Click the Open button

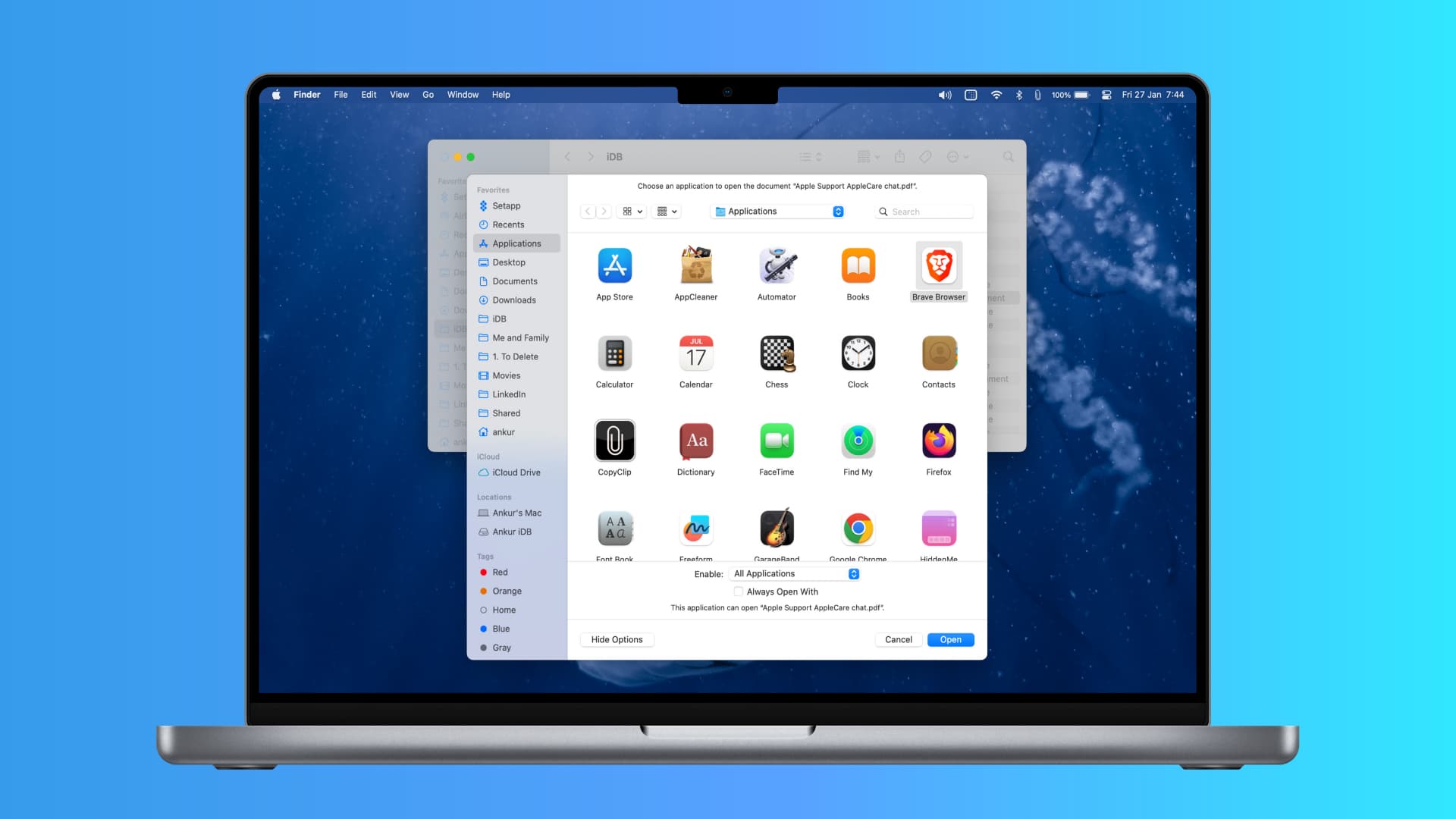point(950,639)
